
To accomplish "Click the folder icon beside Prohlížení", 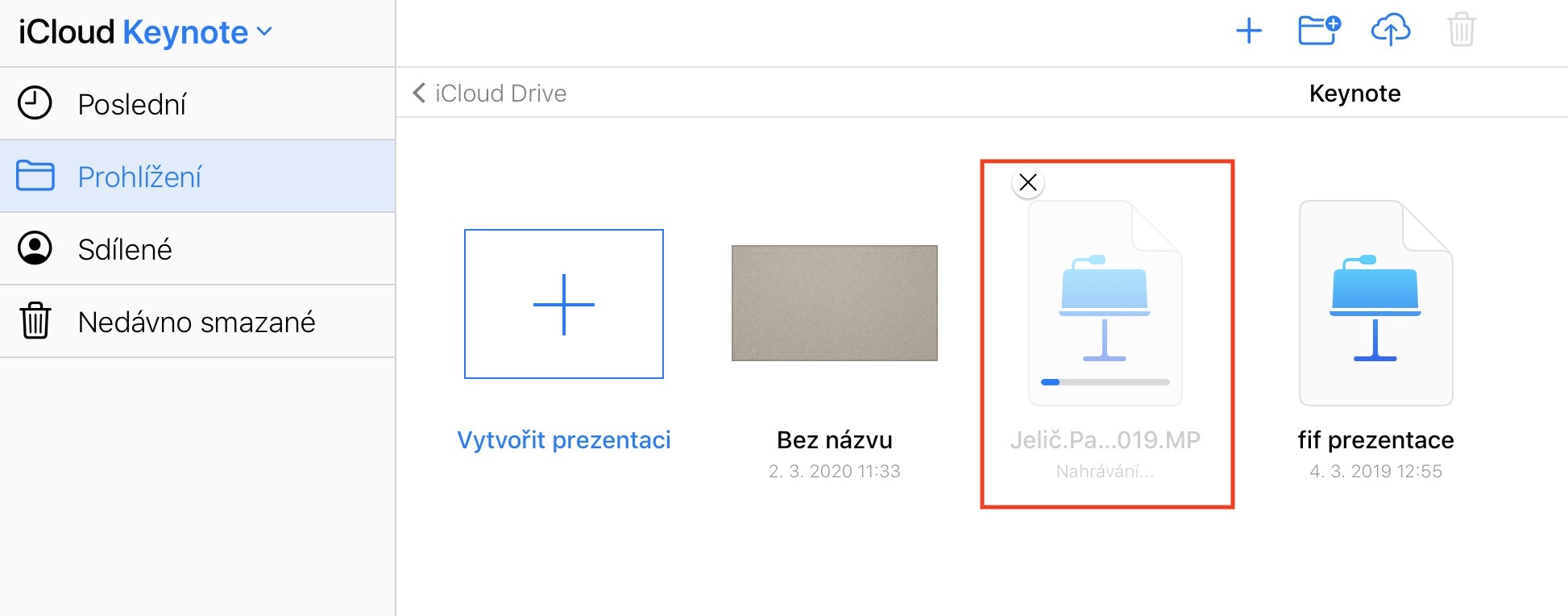I will pyautogui.click(x=35, y=176).
